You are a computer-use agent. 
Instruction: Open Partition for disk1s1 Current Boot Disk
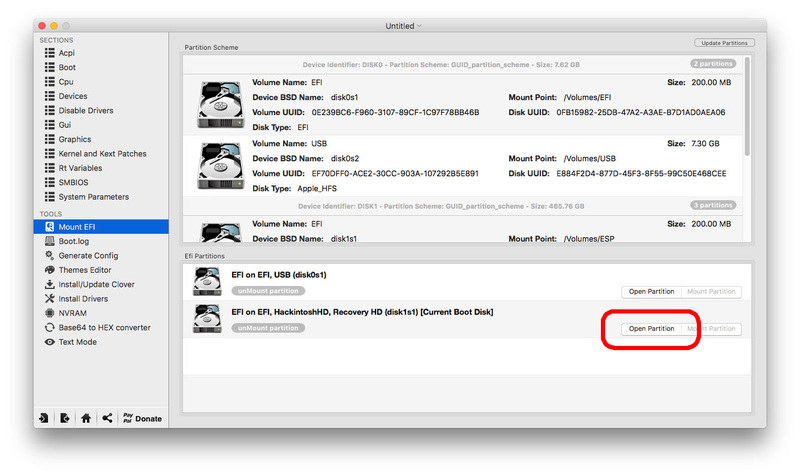pos(651,329)
